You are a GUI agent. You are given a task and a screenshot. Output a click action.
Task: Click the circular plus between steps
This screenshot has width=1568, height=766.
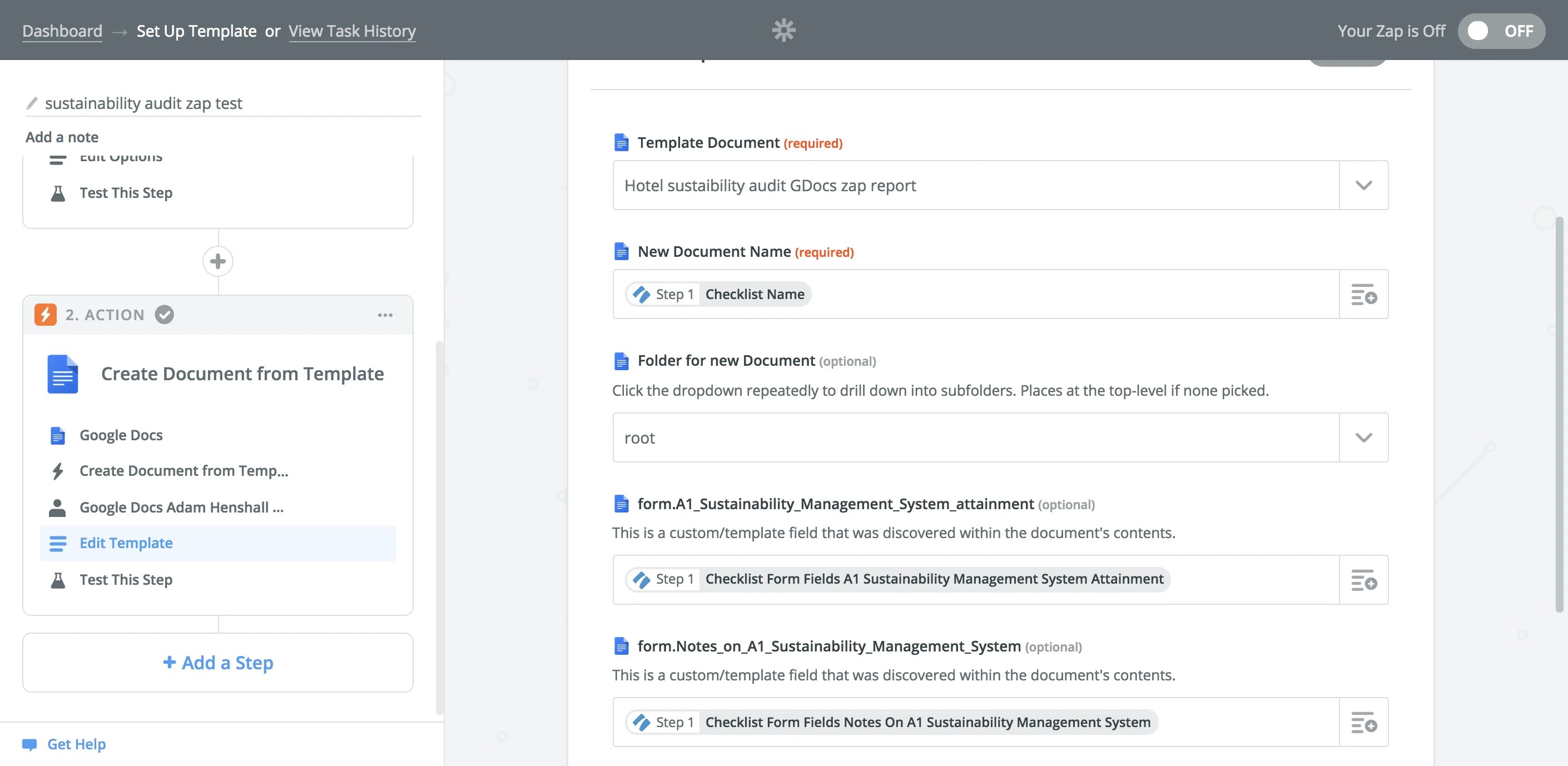tap(218, 262)
